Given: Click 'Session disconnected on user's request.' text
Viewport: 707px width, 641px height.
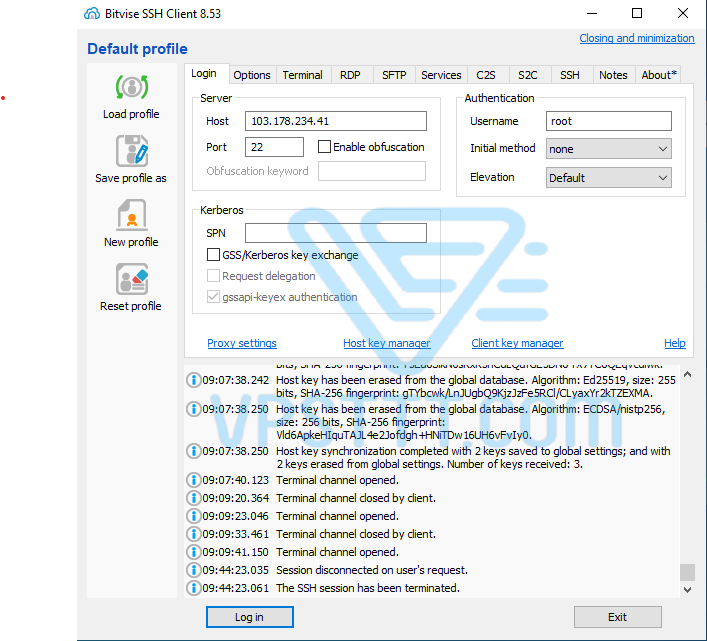Looking at the screenshot, I should [372, 570].
